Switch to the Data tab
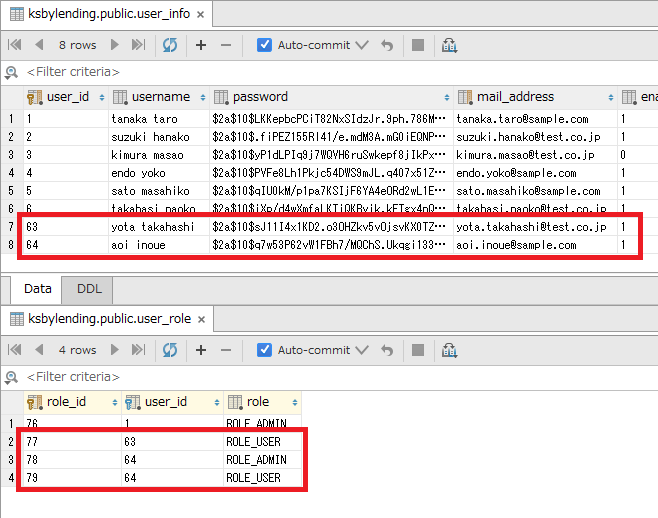Screen dimensions: 658x518 [38, 289]
